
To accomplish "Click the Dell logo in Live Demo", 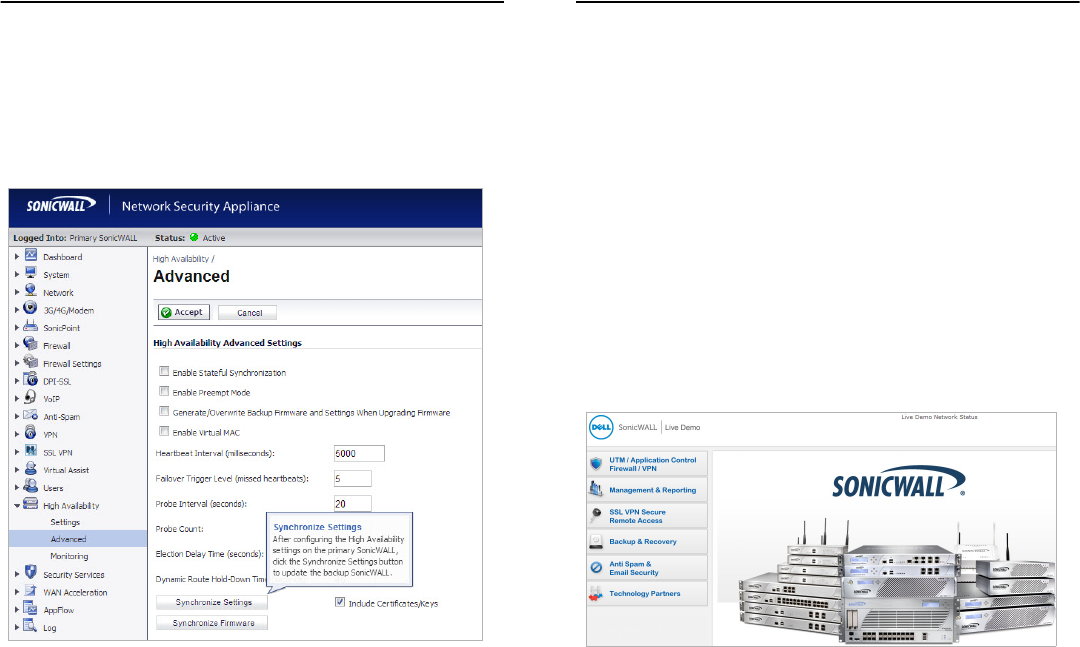I will 601,427.
